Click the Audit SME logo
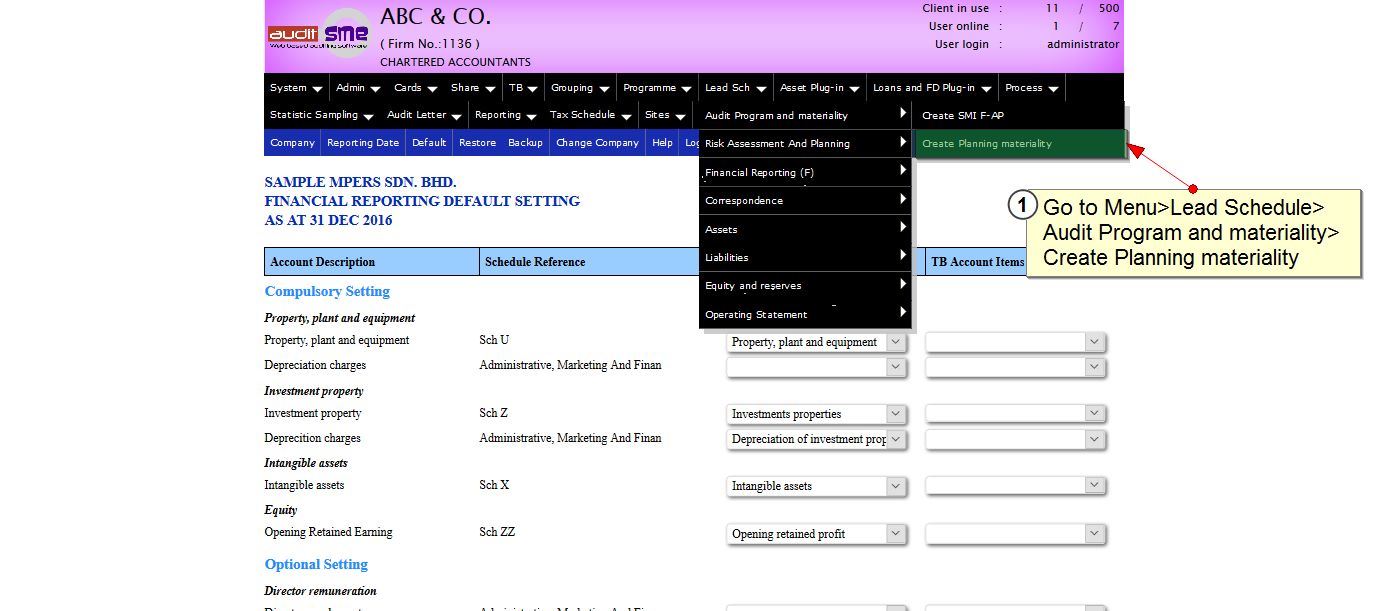The width and height of the screenshot is (1389, 611). (319, 36)
